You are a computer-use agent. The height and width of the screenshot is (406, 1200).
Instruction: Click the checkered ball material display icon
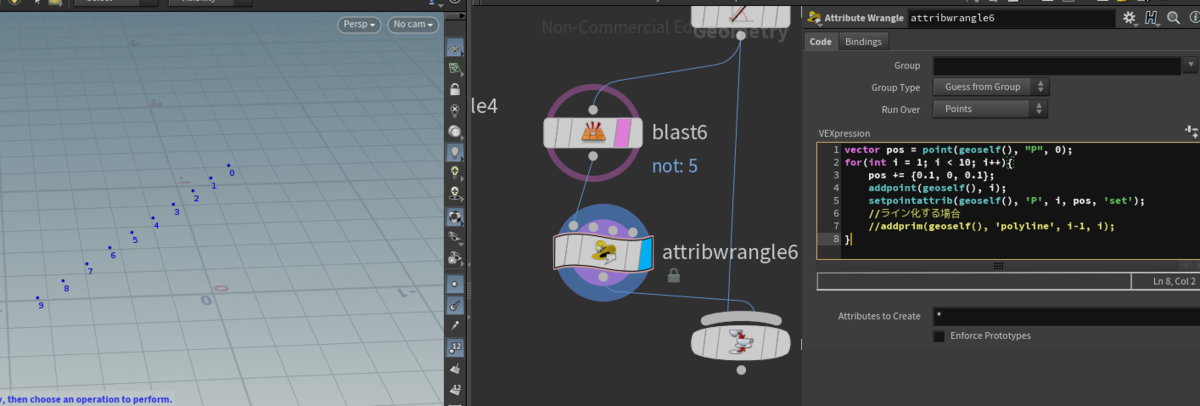click(455, 216)
